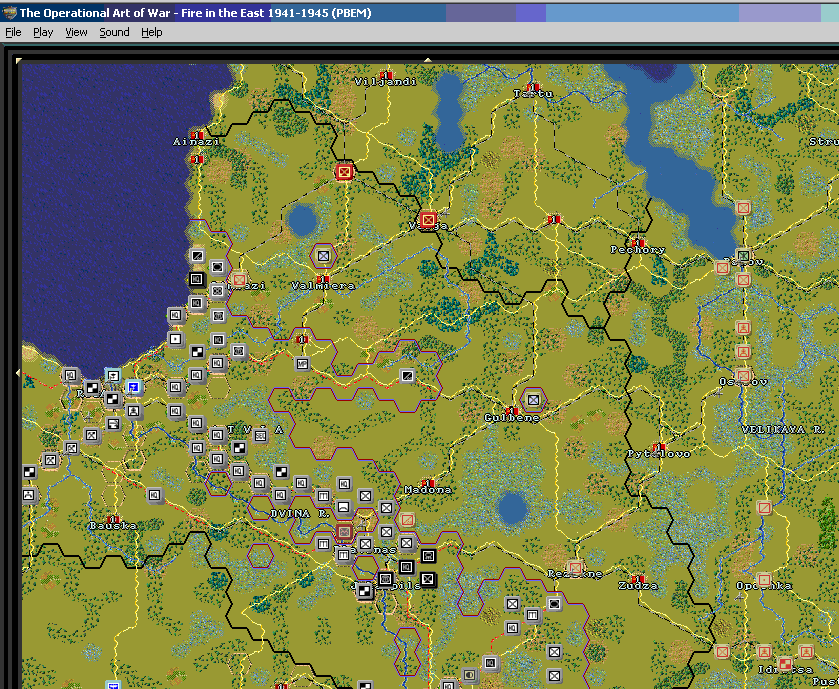The height and width of the screenshot is (689, 839).
Task: Select the Soviet counter north of Pskov by the lake
Action: point(743,208)
